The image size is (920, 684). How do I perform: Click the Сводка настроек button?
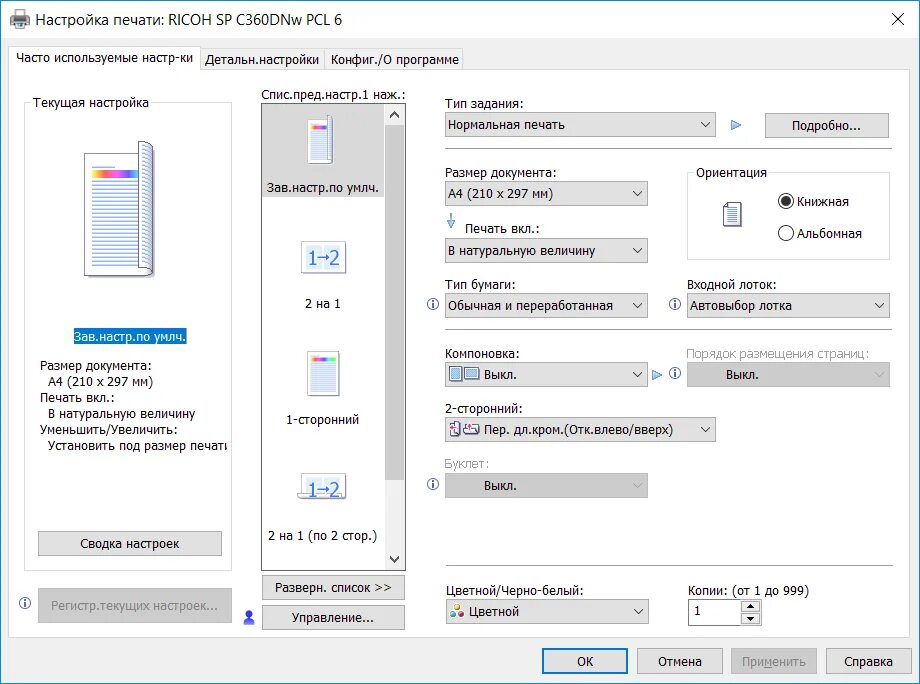tap(130, 543)
